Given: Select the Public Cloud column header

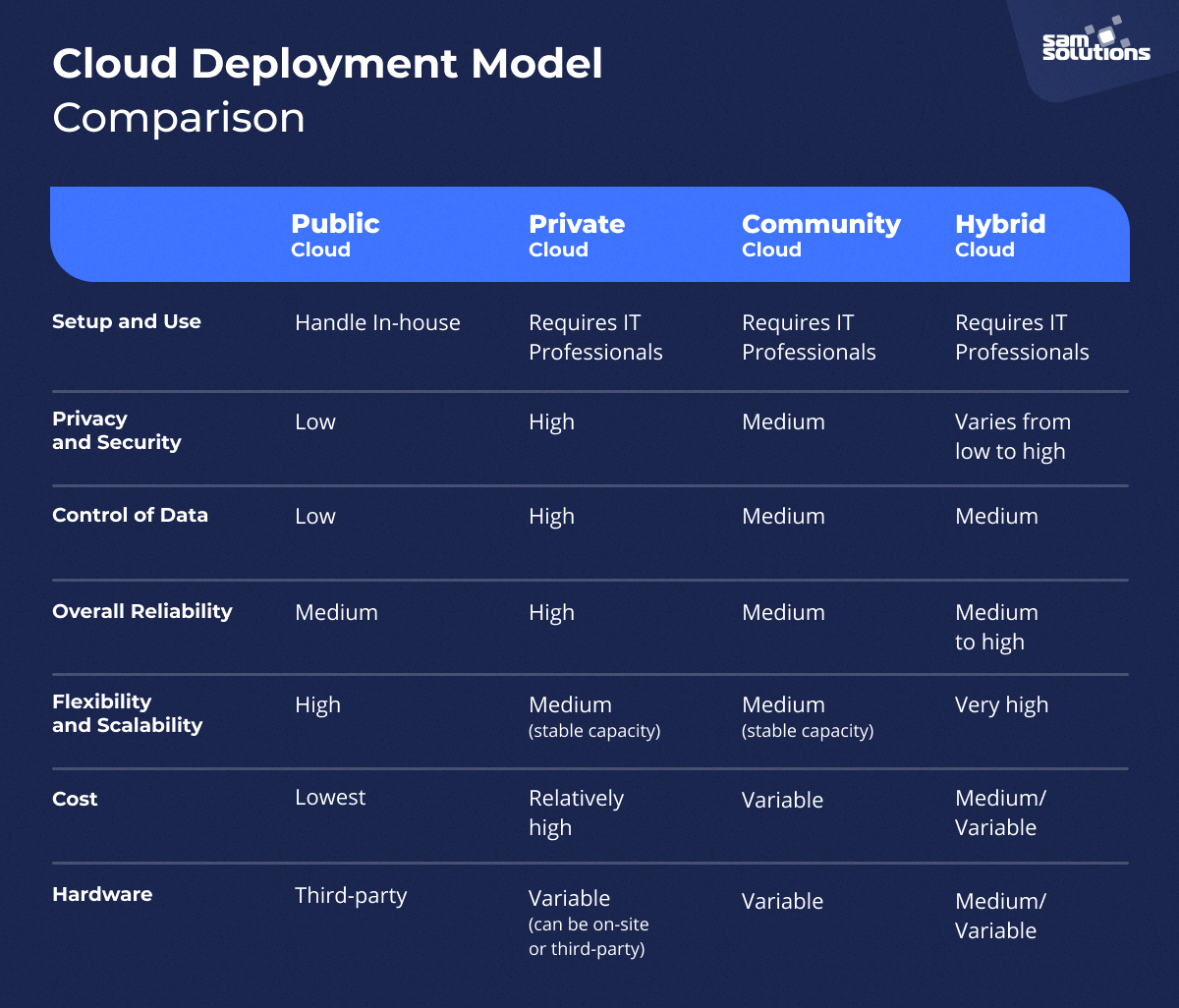Looking at the screenshot, I should pos(334,235).
